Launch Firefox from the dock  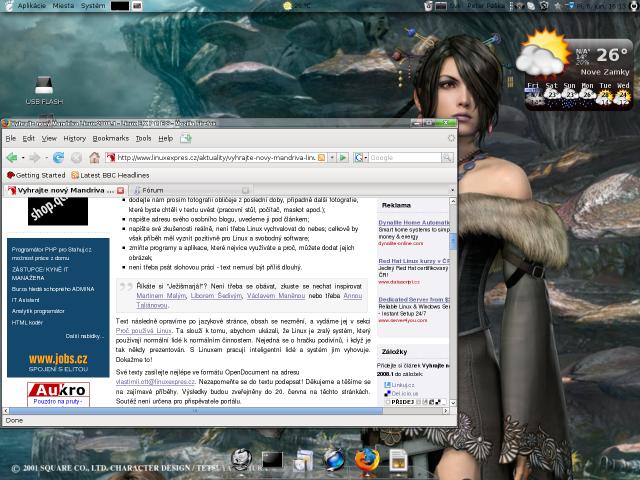(x=367, y=460)
